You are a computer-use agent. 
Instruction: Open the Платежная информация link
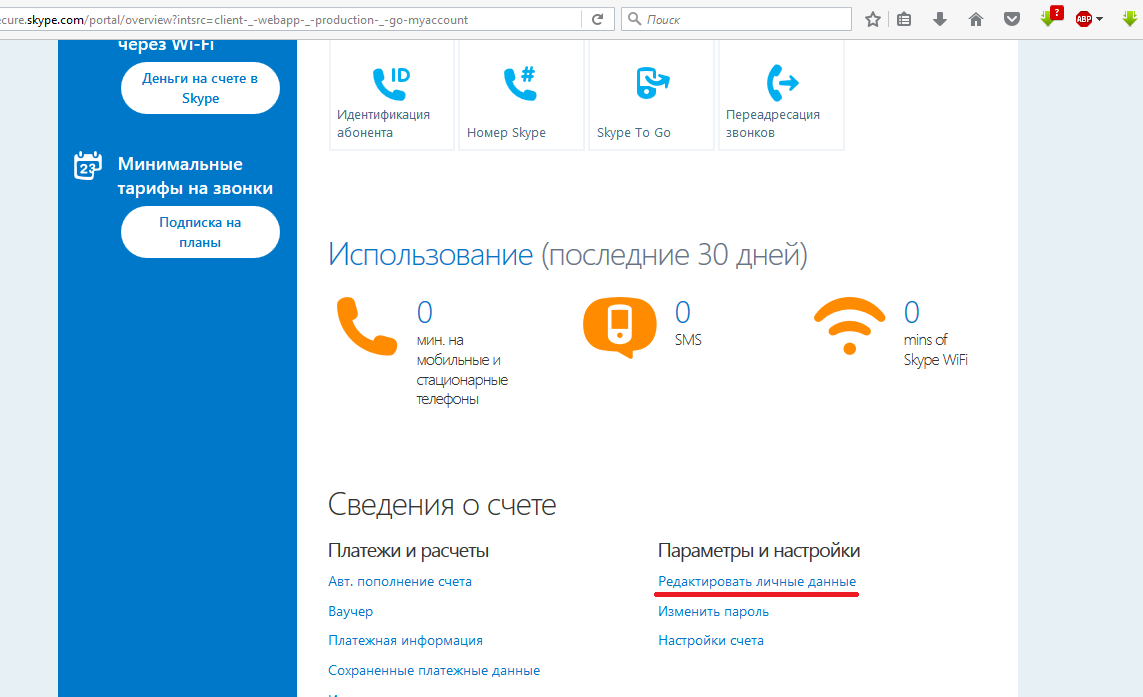[x=405, y=640]
